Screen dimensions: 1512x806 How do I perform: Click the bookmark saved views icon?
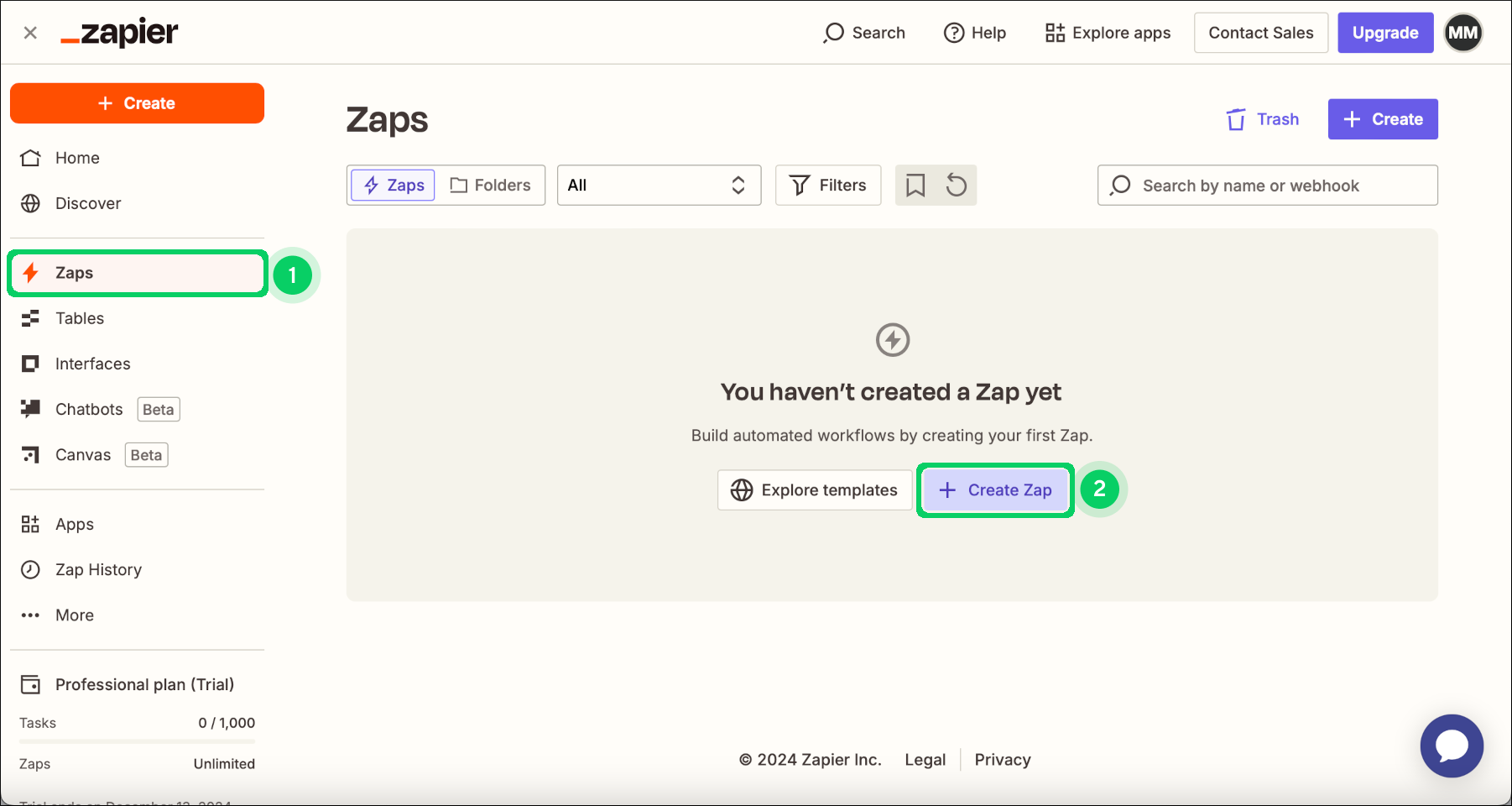click(x=915, y=186)
